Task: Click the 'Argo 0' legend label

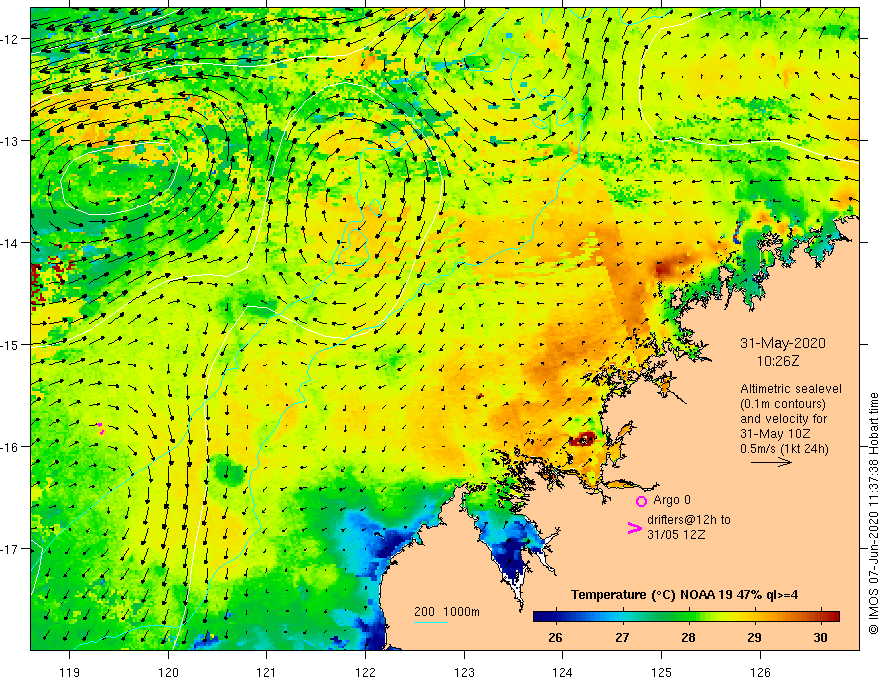Action: point(672,500)
